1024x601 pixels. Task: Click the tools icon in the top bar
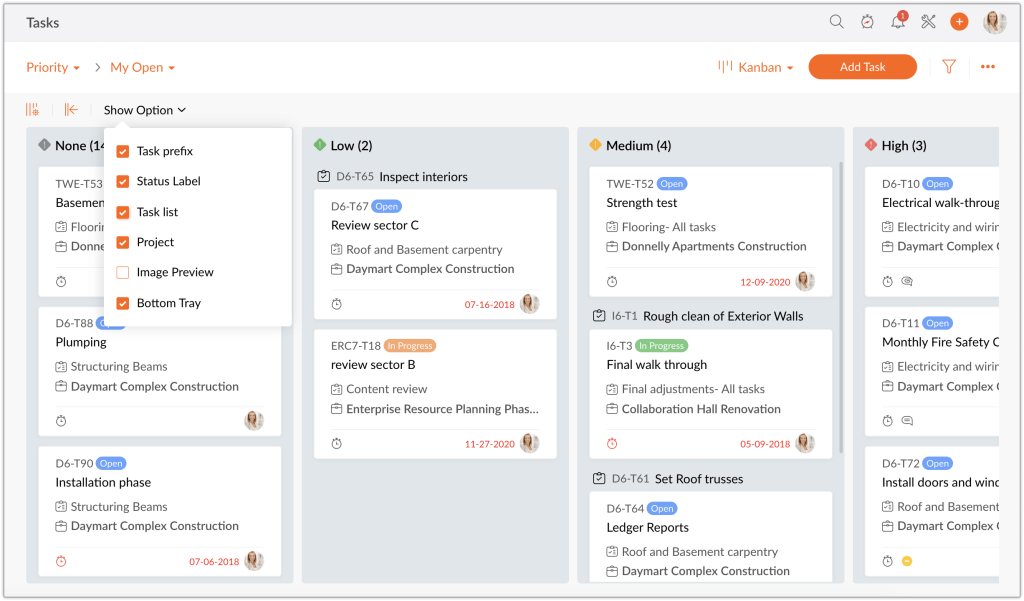click(x=928, y=21)
